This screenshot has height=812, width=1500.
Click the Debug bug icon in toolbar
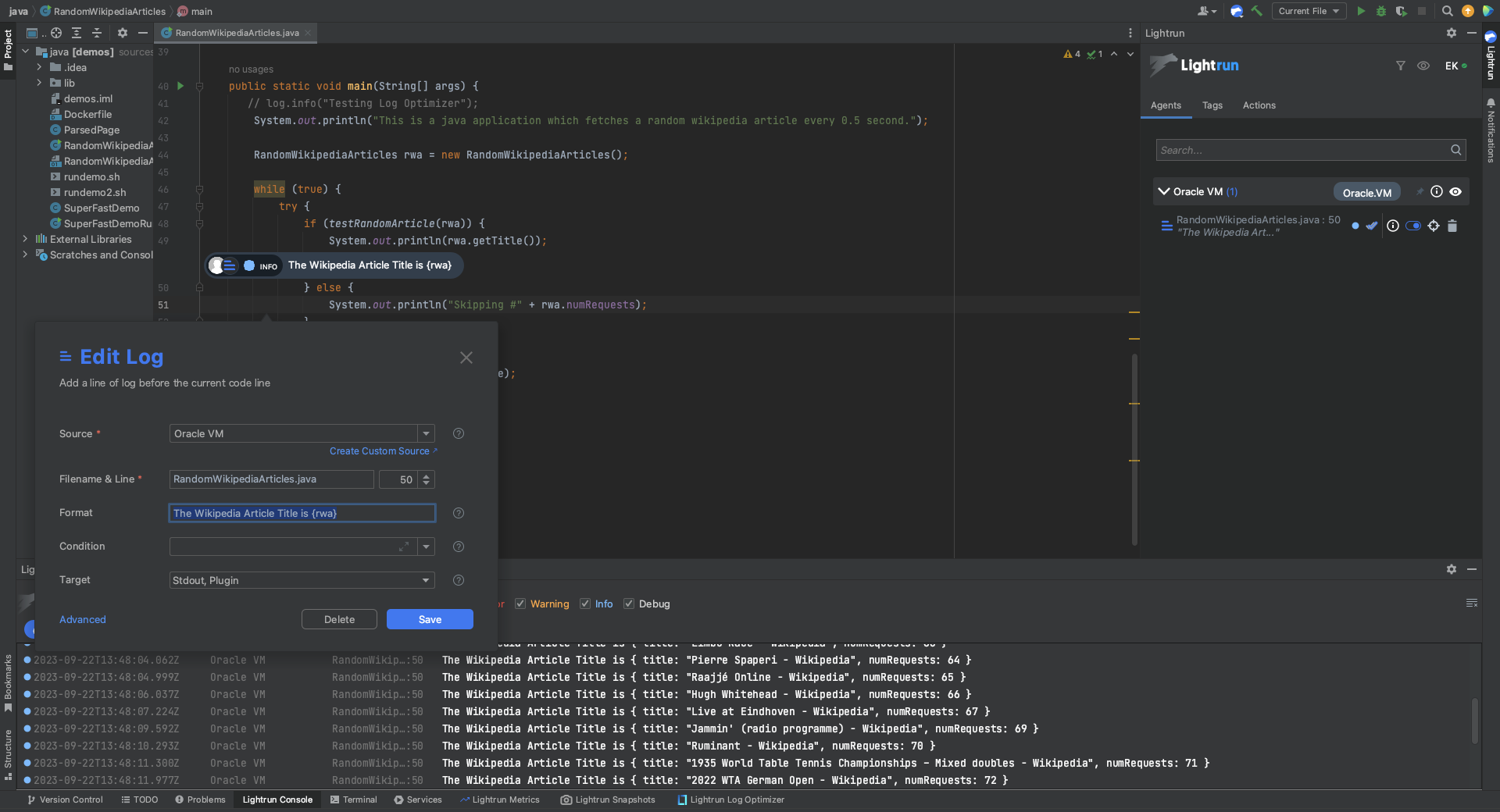[1381, 11]
